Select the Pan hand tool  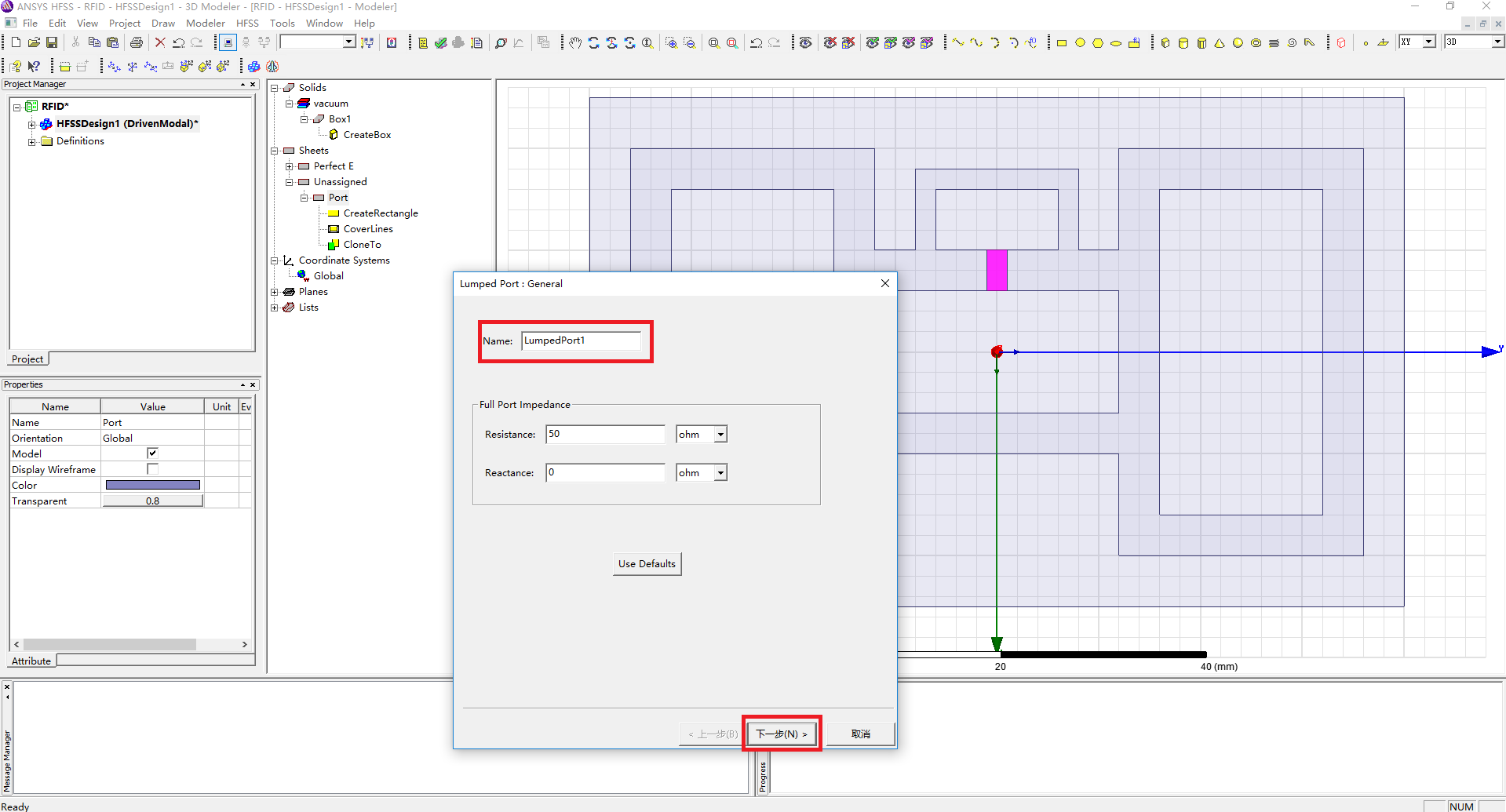575,42
